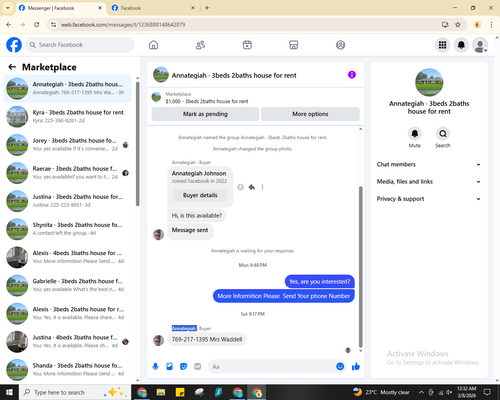Click Mark as pending button
Viewport: 500px width, 400px height.
tap(205, 114)
